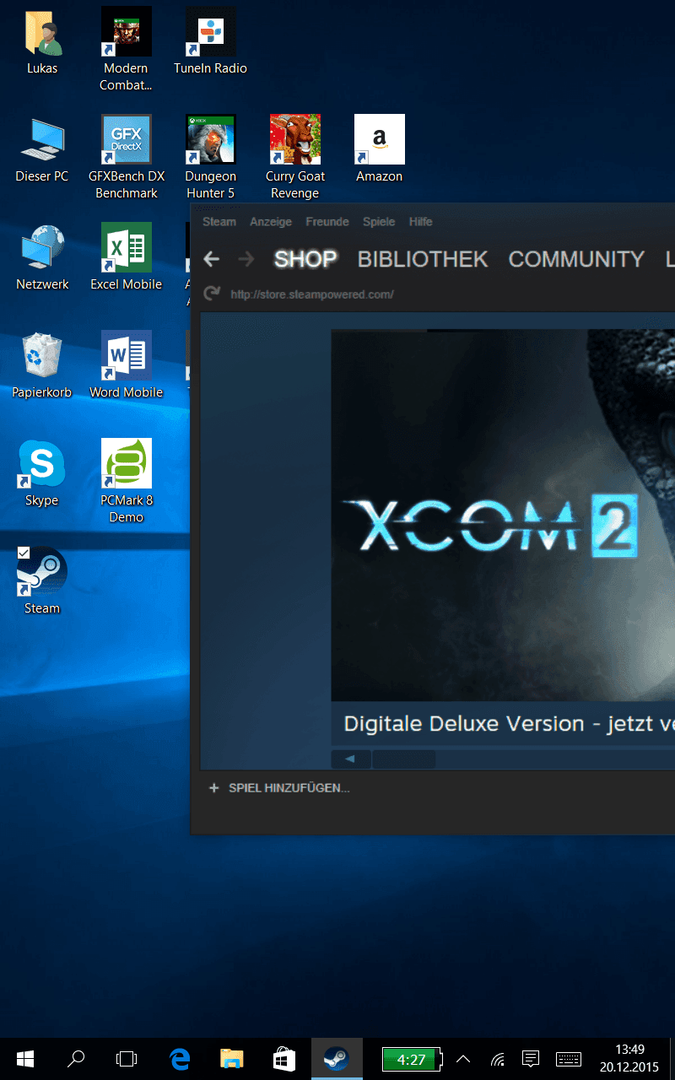Open the Spiele menu
This screenshot has height=1080, width=675.
379,222
